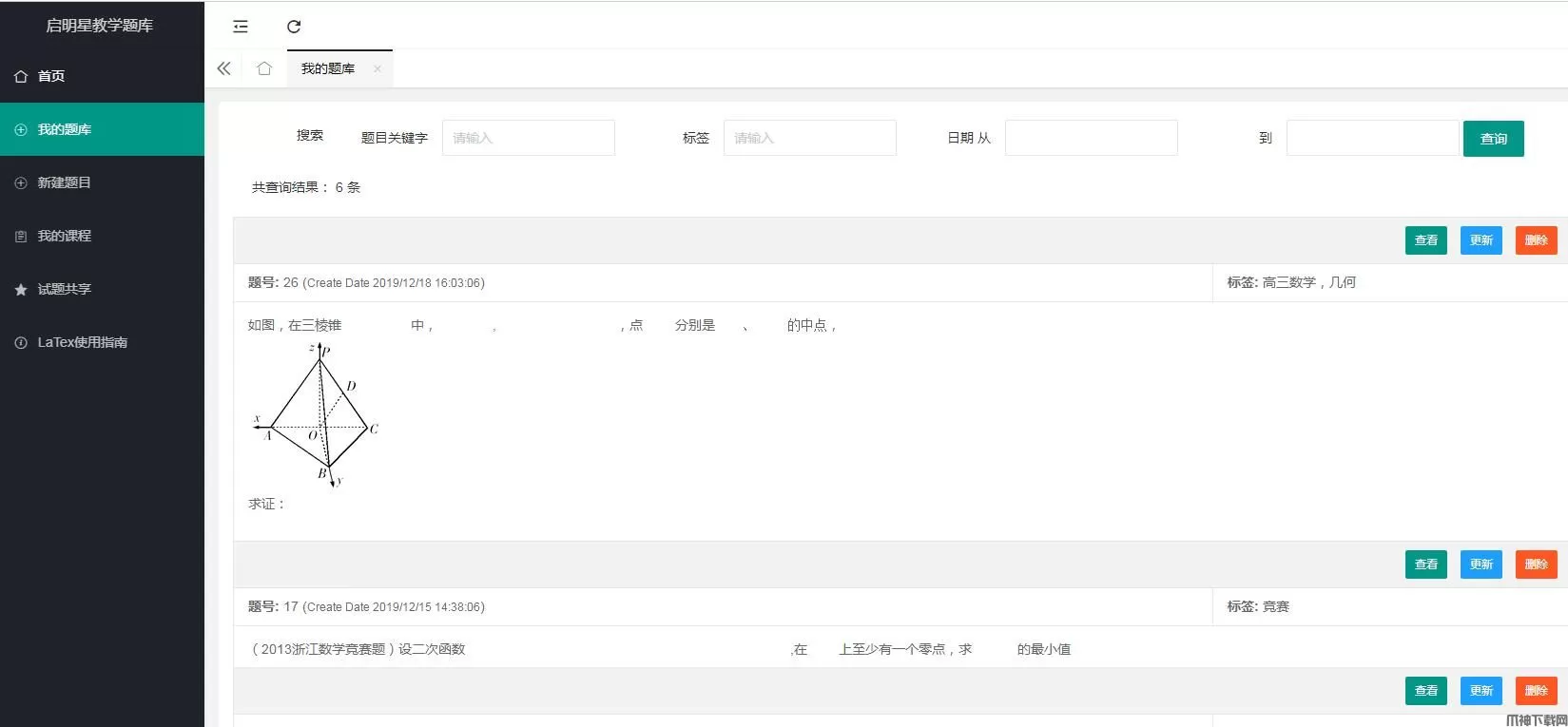Image resolution: width=1568 pixels, height=727 pixels.
Task: Update question 26 with 更新 button
Action: pyautogui.click(x=1481, y=240)
